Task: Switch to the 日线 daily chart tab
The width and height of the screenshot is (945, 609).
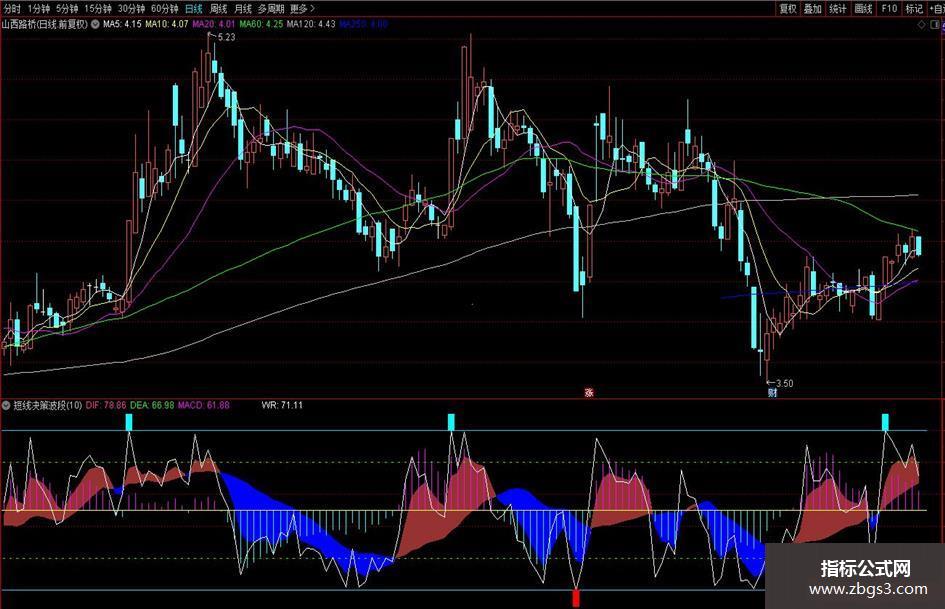Action: [x=193, y=8]
